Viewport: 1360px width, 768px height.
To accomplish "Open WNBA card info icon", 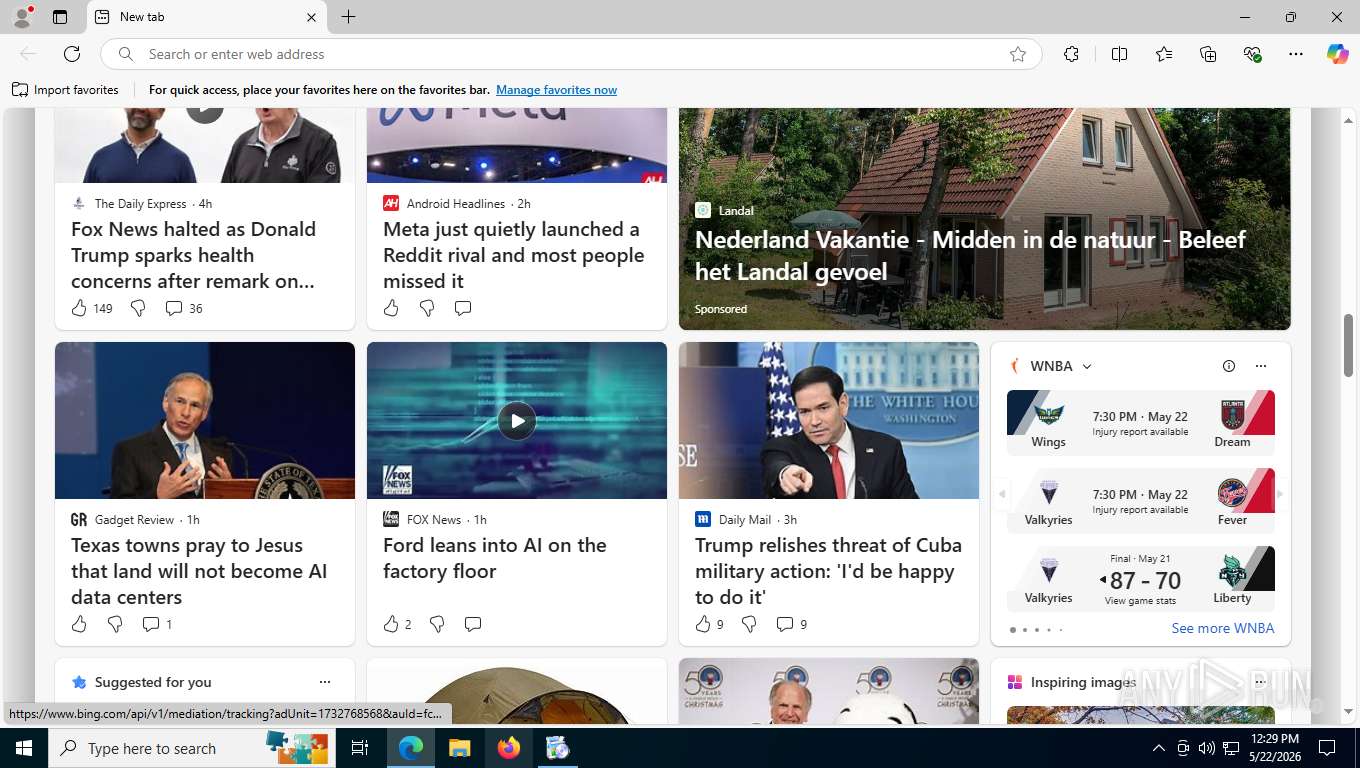I will (x=1229, y=366).
